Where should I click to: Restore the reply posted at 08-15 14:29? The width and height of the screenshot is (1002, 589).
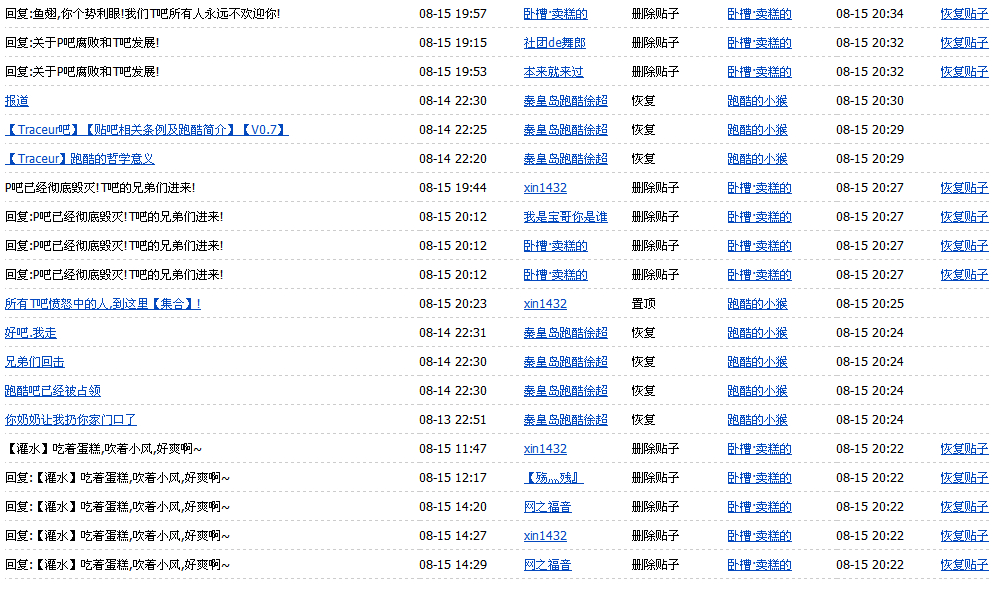[x=964, y=565]
